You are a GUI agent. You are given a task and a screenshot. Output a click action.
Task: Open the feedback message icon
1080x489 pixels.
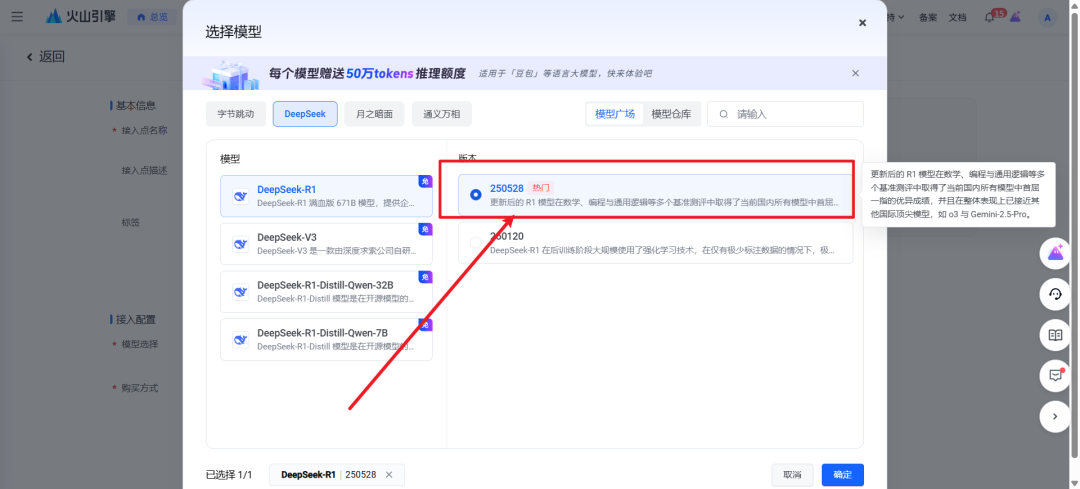coord(1055,375)
